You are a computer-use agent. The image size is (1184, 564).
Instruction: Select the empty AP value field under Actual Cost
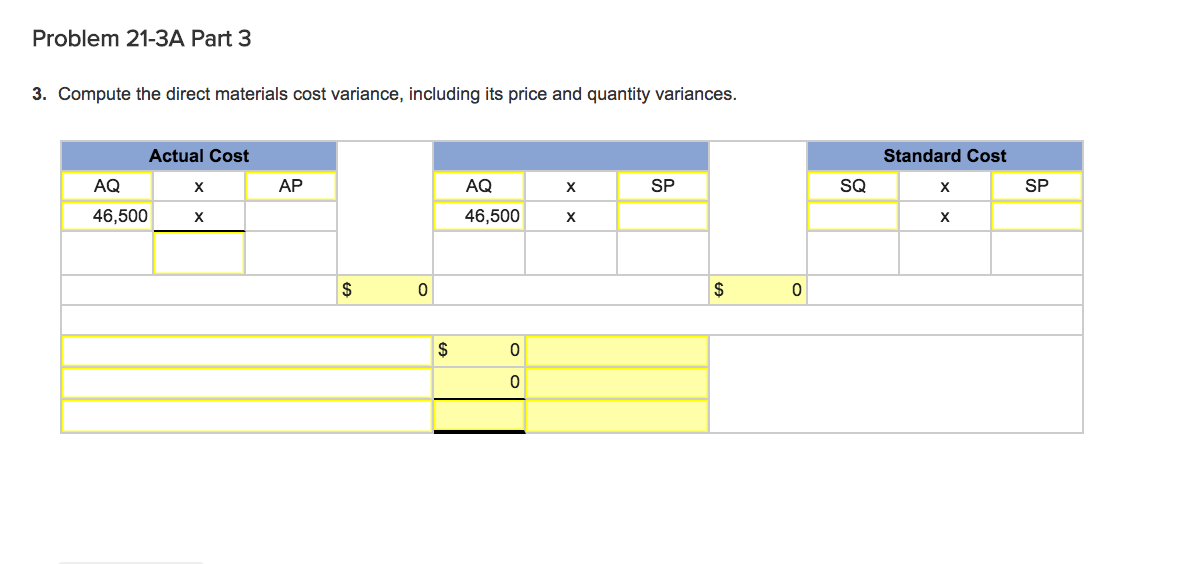pyautogui.click(x=290, y=216)
